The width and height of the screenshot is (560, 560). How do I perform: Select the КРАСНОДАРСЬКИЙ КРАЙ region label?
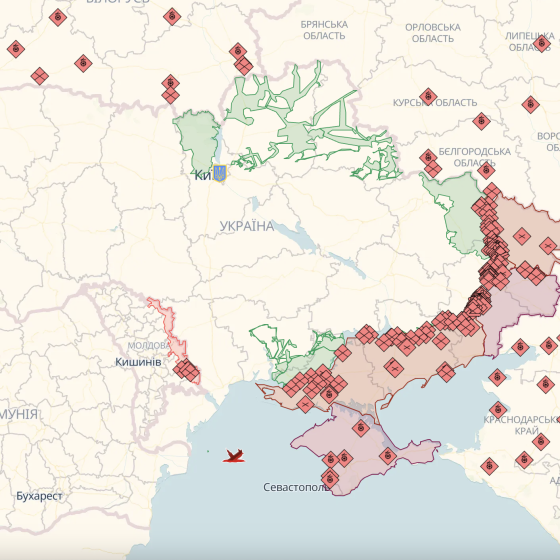[521, 425]
